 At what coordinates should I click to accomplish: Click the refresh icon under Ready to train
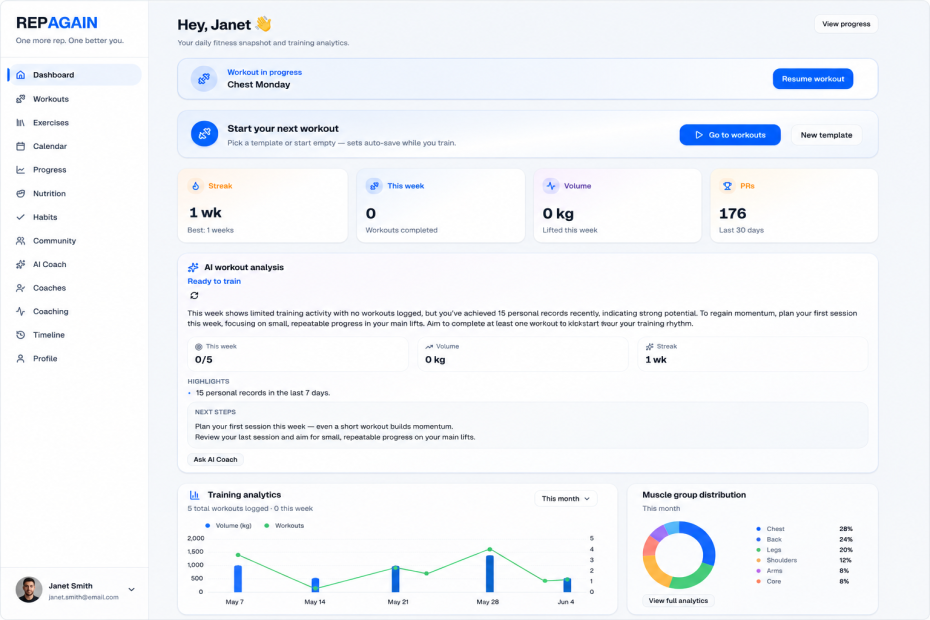[194, 295]
